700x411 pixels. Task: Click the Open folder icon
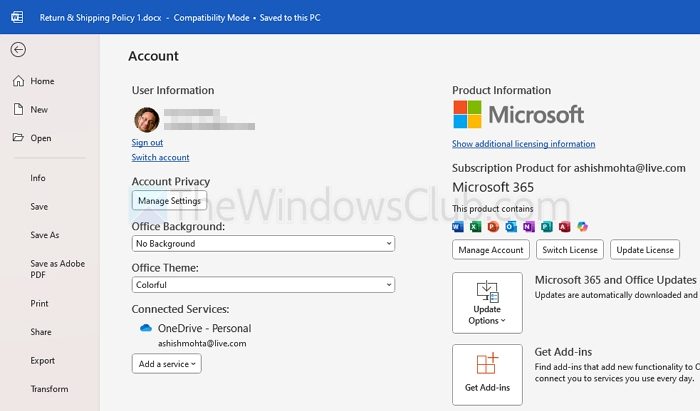coord(18,137)
